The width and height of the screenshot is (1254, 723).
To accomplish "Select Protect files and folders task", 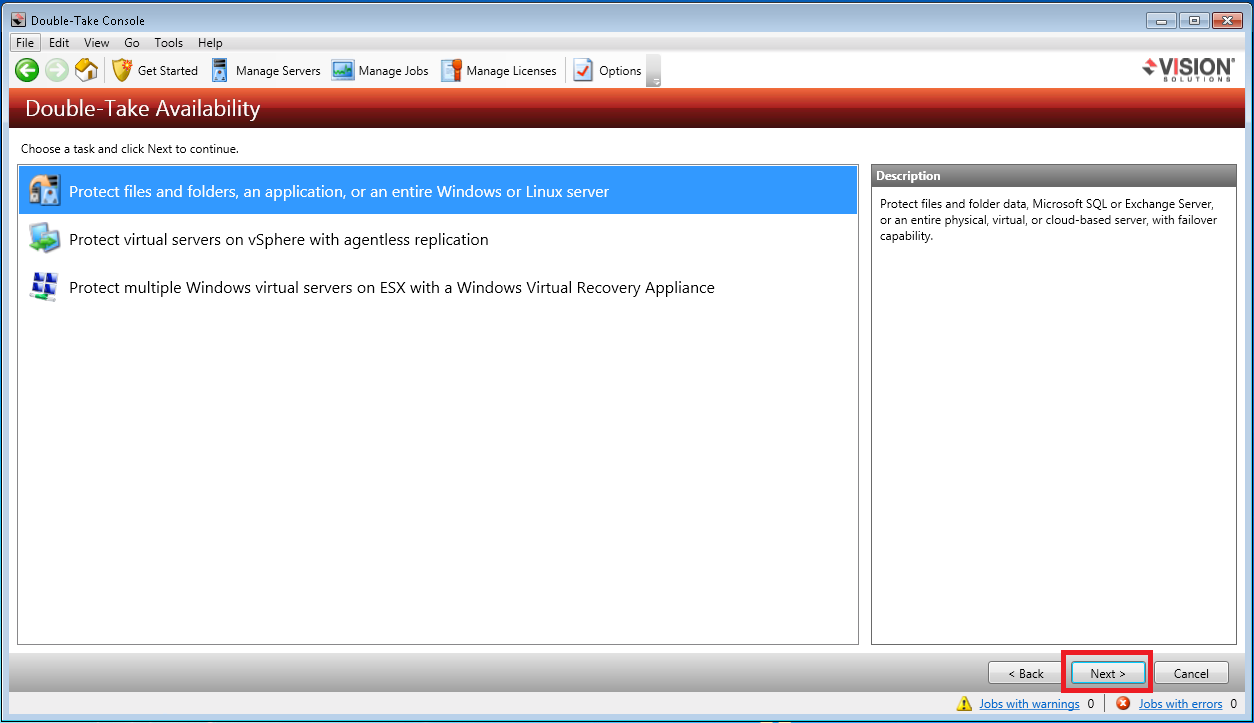I will coord(338,191).
